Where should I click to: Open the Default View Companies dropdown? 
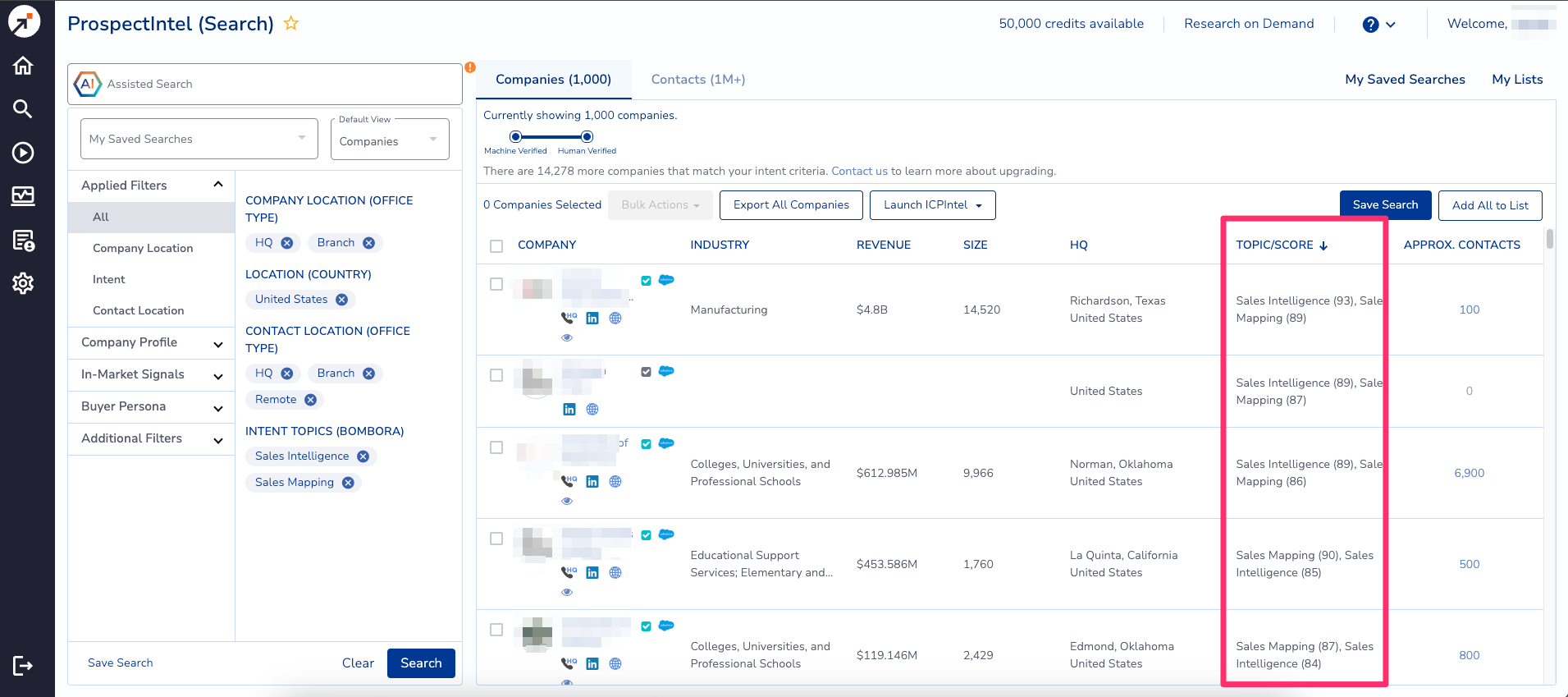point(390,140)
